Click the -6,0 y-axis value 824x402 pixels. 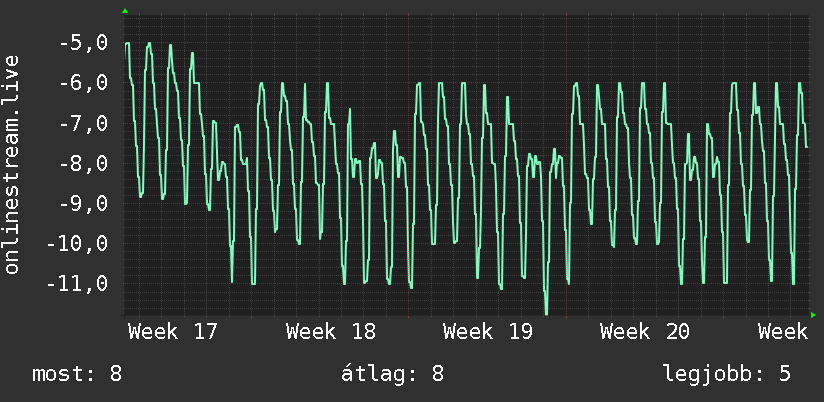(83, 83)
